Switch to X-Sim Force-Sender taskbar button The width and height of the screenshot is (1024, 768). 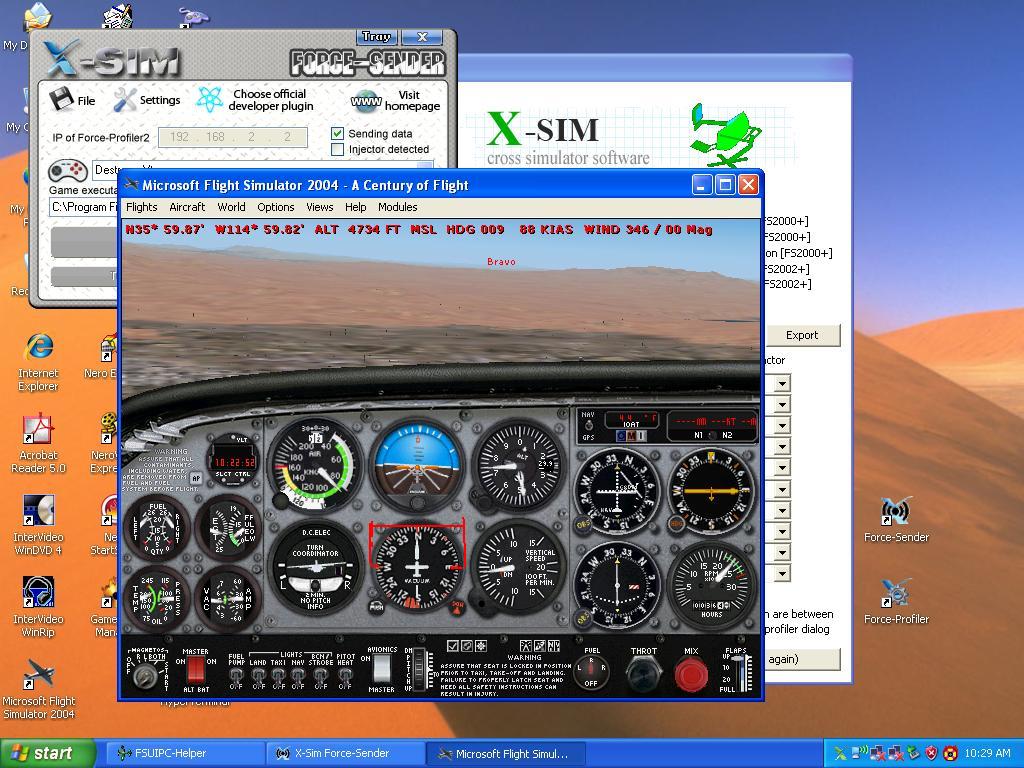[x=346, y=754]
